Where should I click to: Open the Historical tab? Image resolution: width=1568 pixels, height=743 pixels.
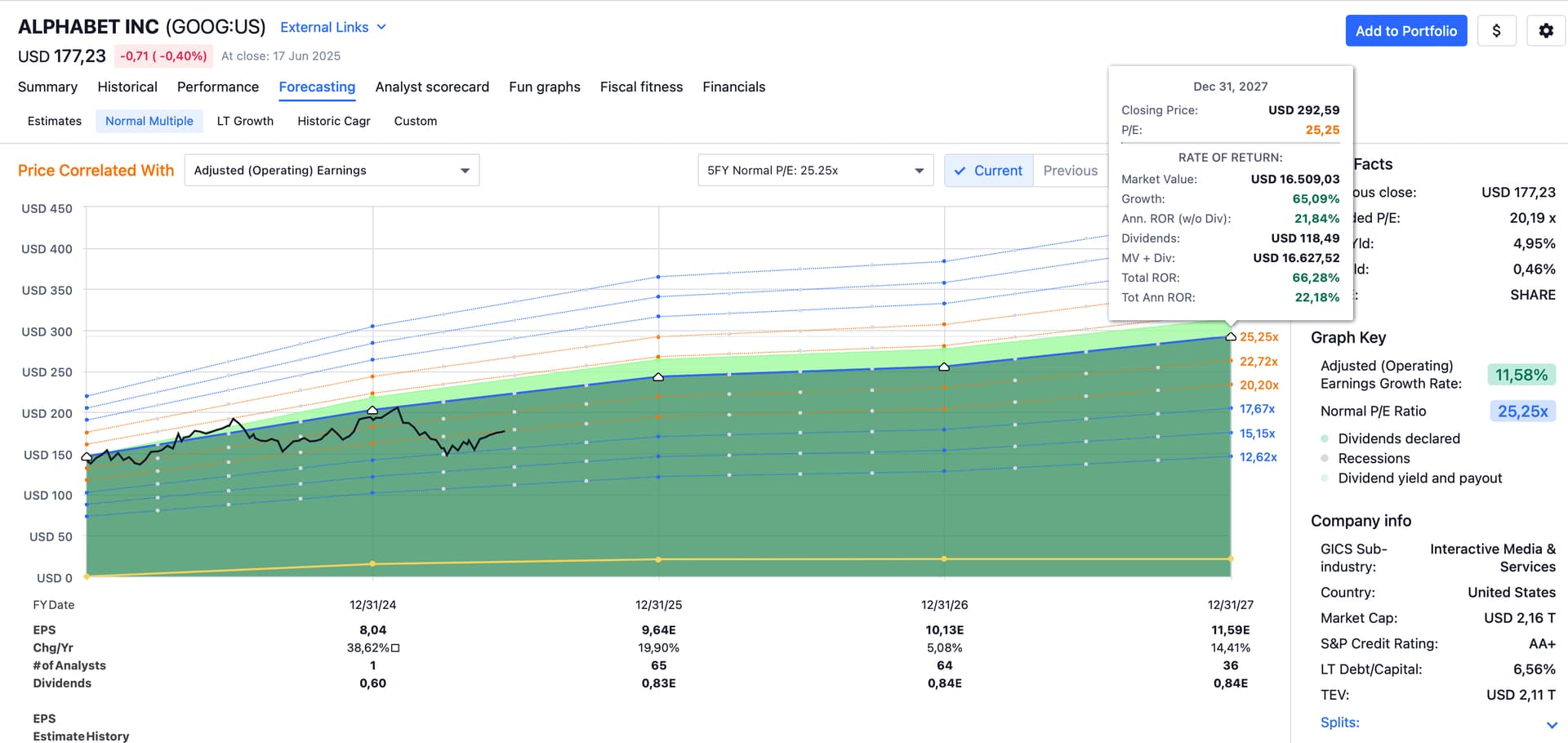pyautogui.click(x=127, y=87)
